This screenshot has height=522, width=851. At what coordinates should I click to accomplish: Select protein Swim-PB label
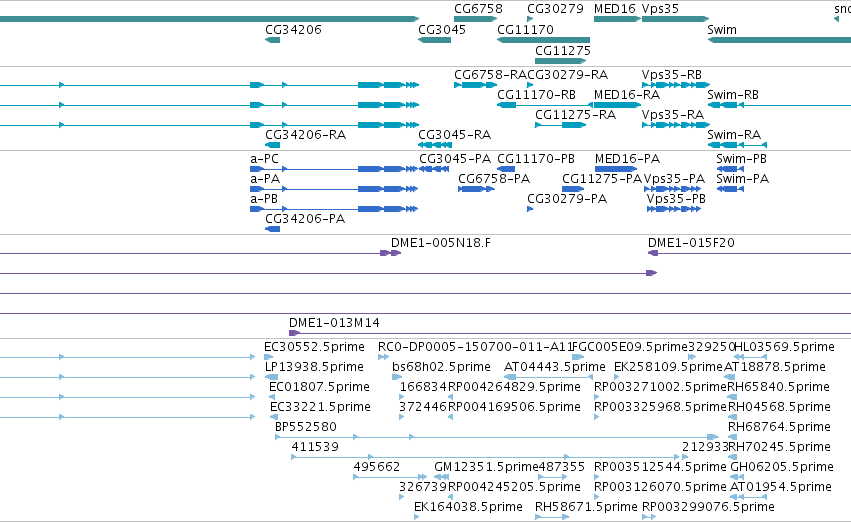[x=741, y=160]
